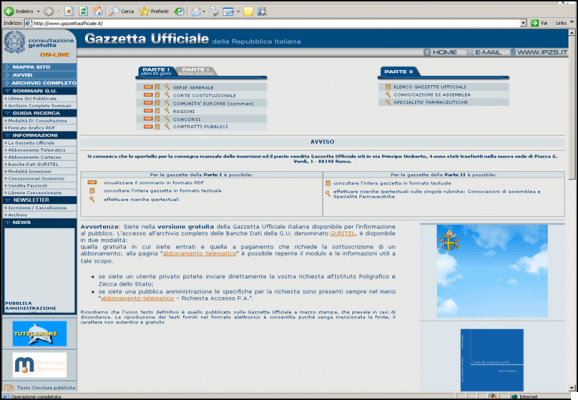Open the history clock icon in toolbar
The height and width of the screenshot is (400, 578).
(180, 11)
